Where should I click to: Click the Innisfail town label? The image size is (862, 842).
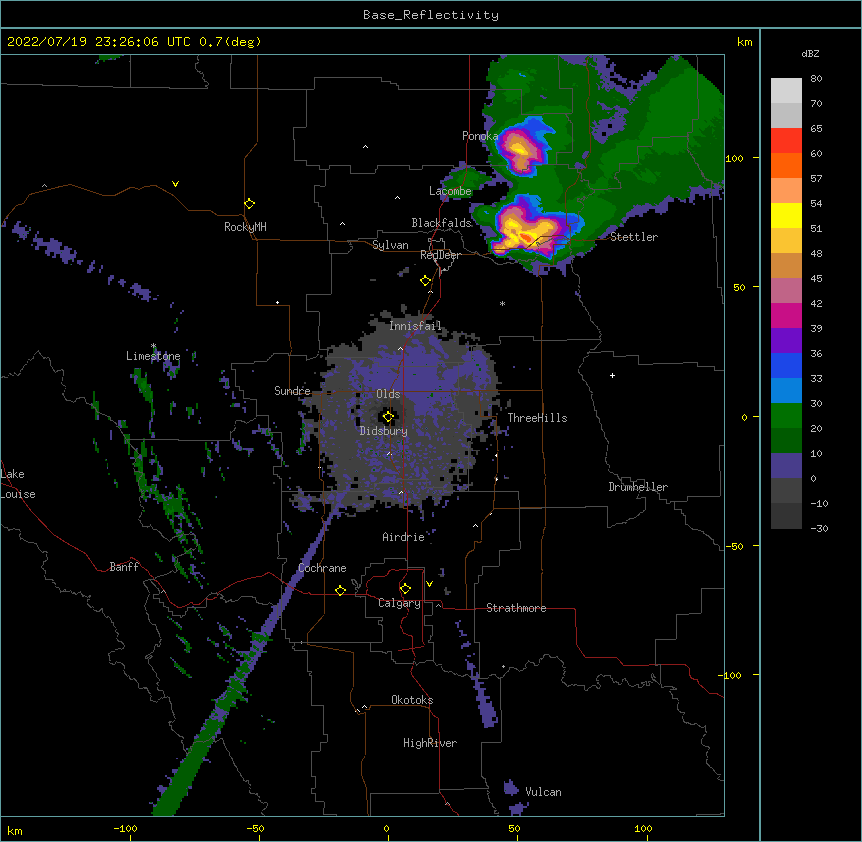tap(415, 326)
